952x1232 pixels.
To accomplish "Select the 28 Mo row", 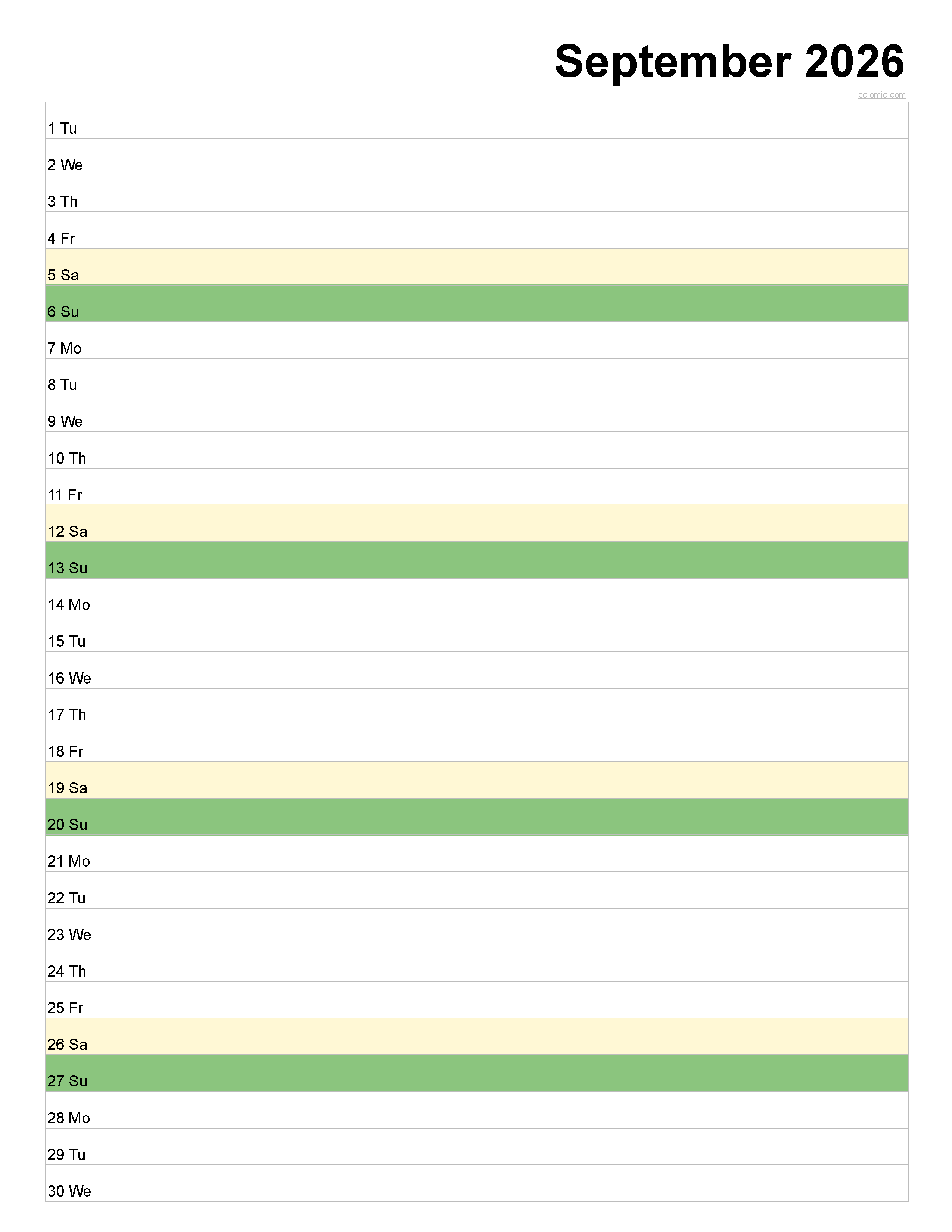I will coord(477,1110).
